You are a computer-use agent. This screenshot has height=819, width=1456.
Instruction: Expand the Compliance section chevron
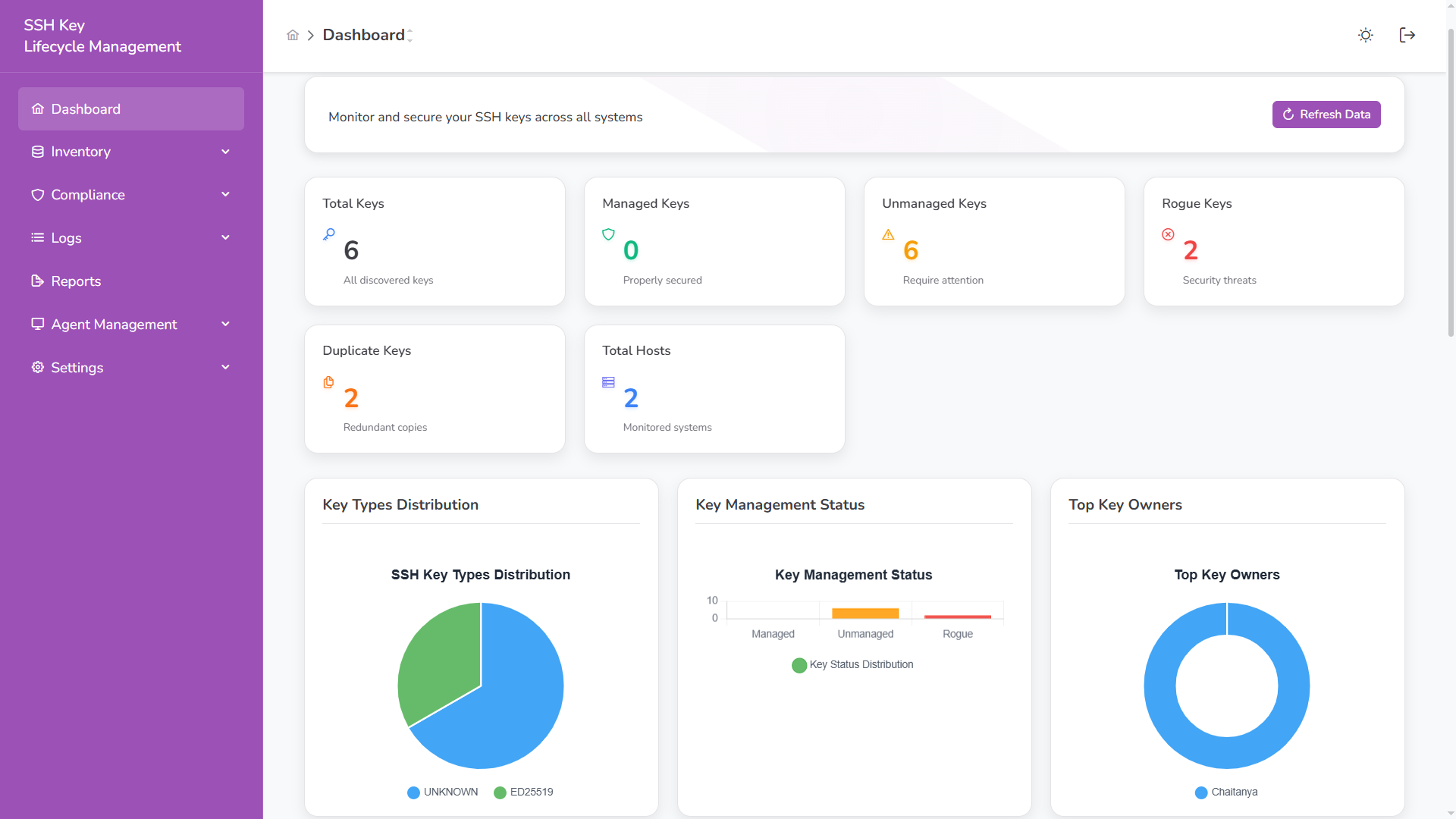click(225, 195)
